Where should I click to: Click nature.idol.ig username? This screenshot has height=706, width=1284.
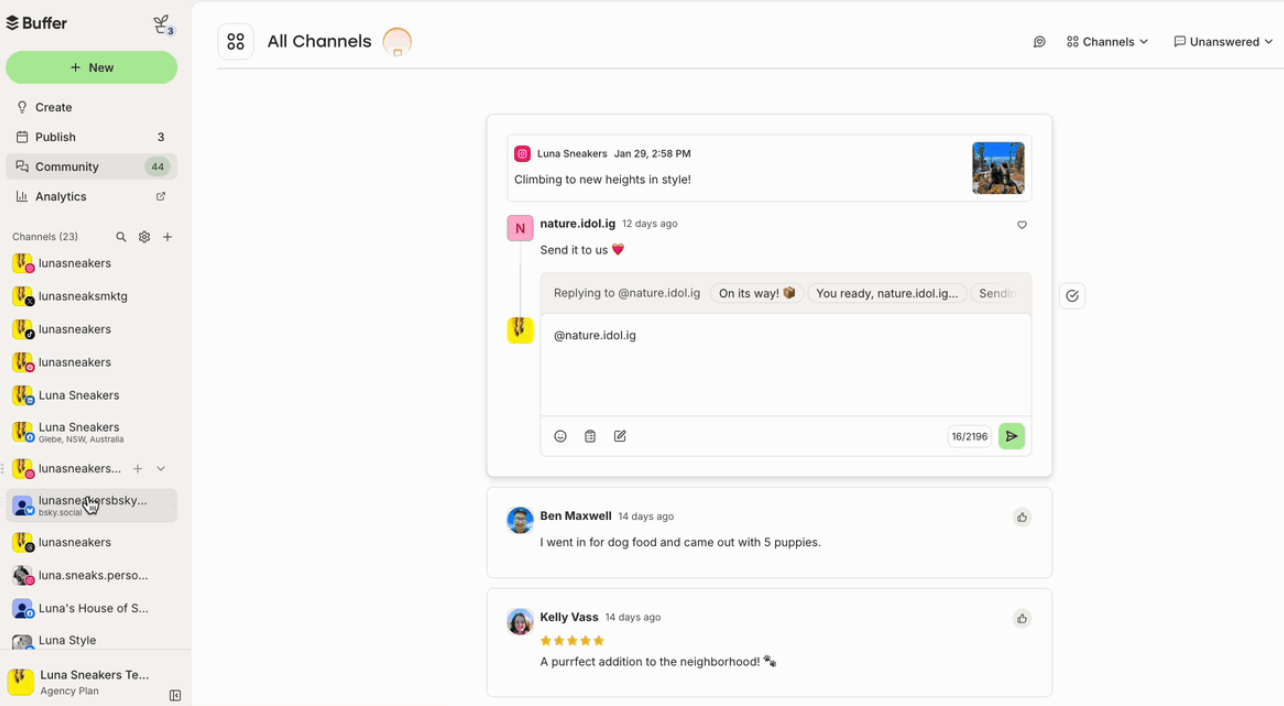578,224
